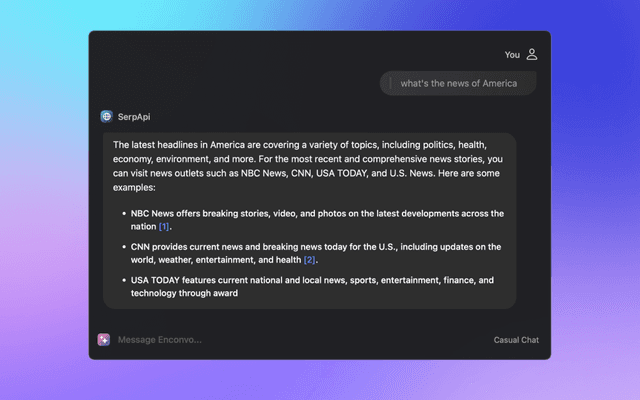Open citation link [1]
This screenshot has width=640, height=400.
pos(164,227)
